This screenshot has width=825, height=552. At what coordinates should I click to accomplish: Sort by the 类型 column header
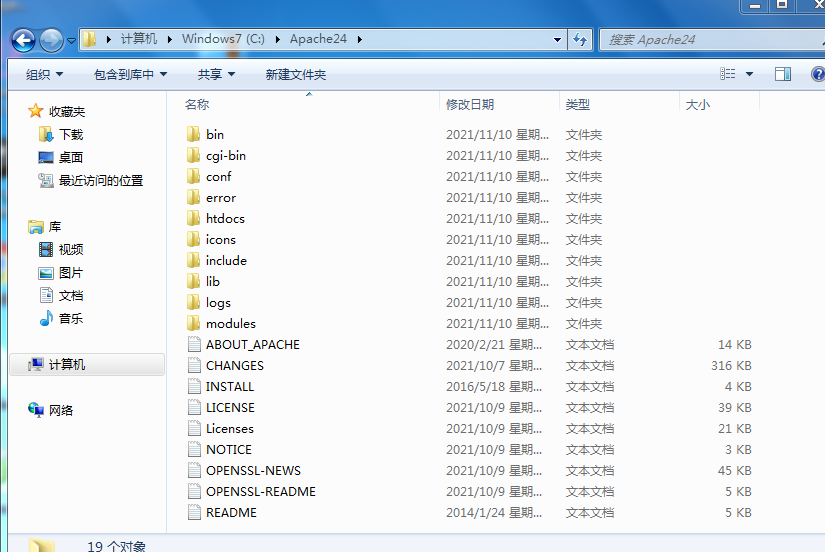pos(578,105)
